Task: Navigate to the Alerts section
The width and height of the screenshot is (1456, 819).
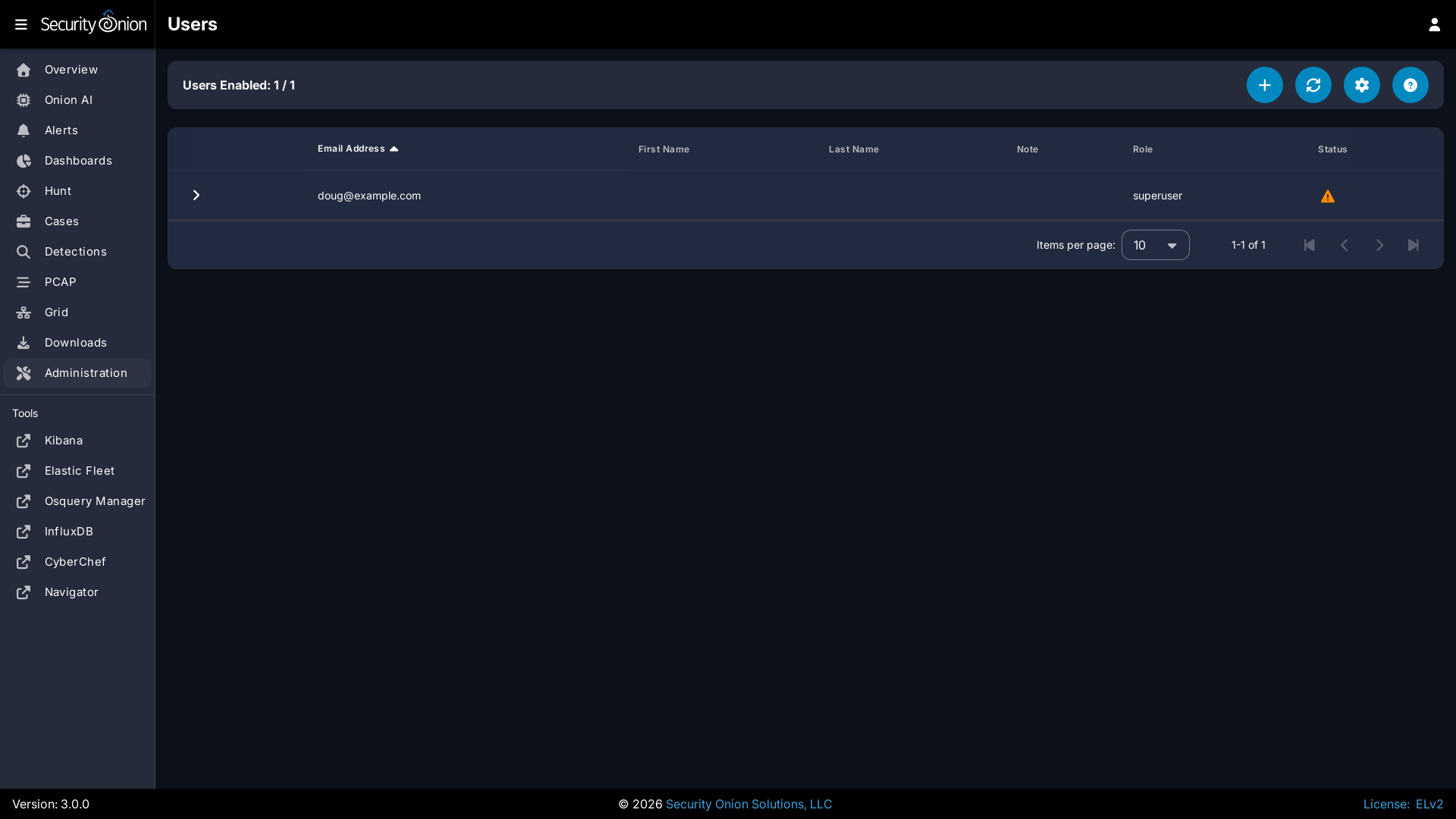Action: coord(61,130)
